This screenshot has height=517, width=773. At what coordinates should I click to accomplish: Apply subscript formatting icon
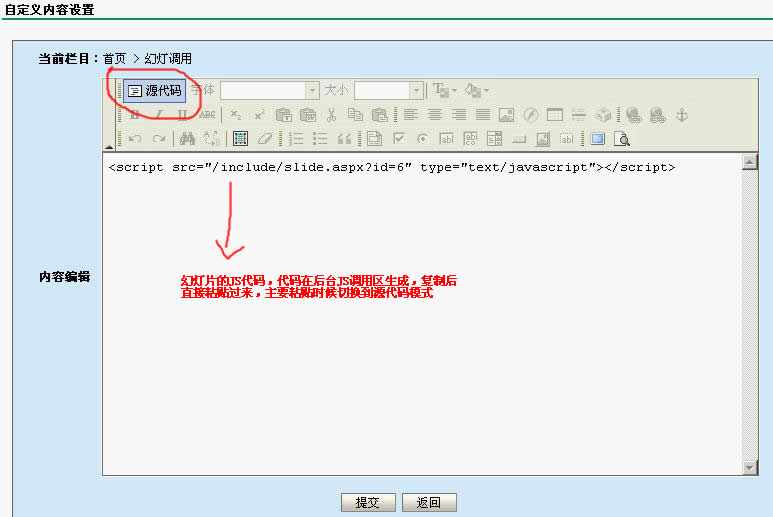coord(236,115)
